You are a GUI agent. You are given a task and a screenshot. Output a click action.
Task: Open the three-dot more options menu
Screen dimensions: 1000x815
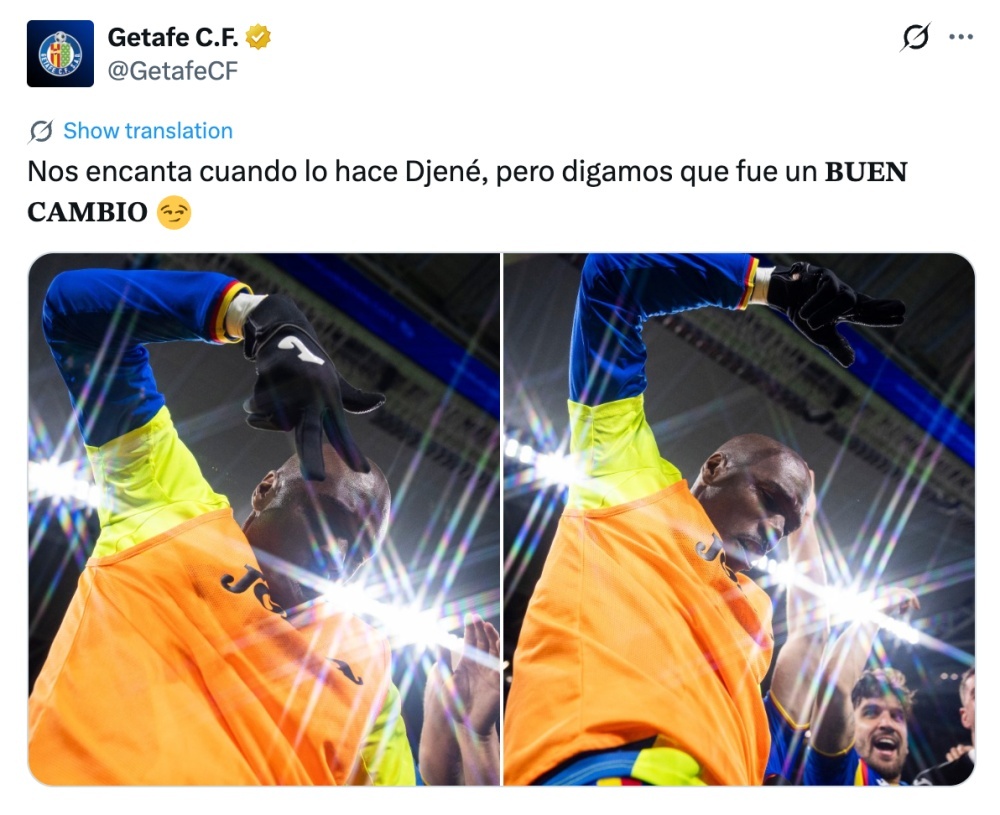pyautogui.click(x=961, y=37)
